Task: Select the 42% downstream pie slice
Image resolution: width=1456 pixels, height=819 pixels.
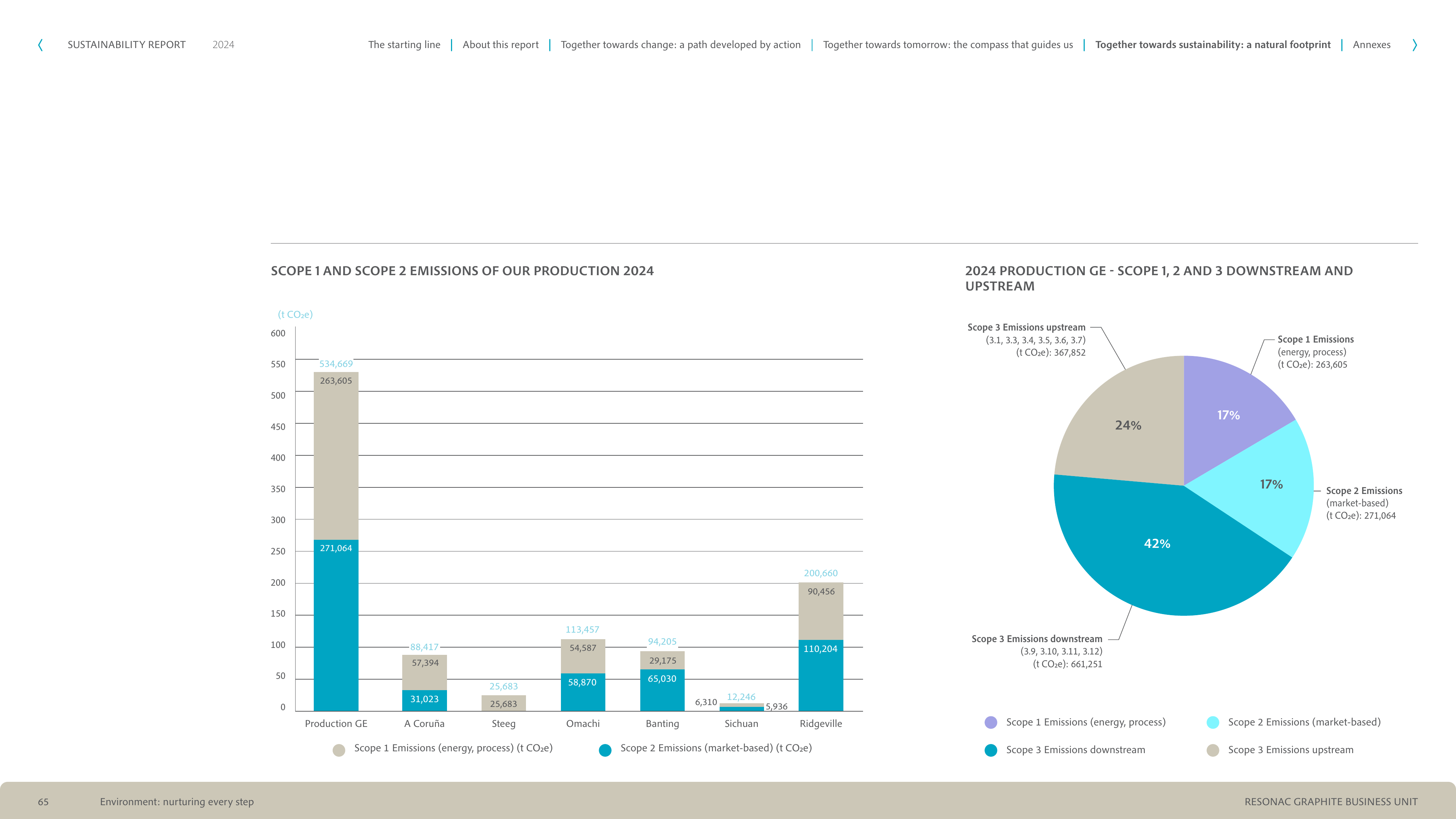Action: (x=1157, y=543)
